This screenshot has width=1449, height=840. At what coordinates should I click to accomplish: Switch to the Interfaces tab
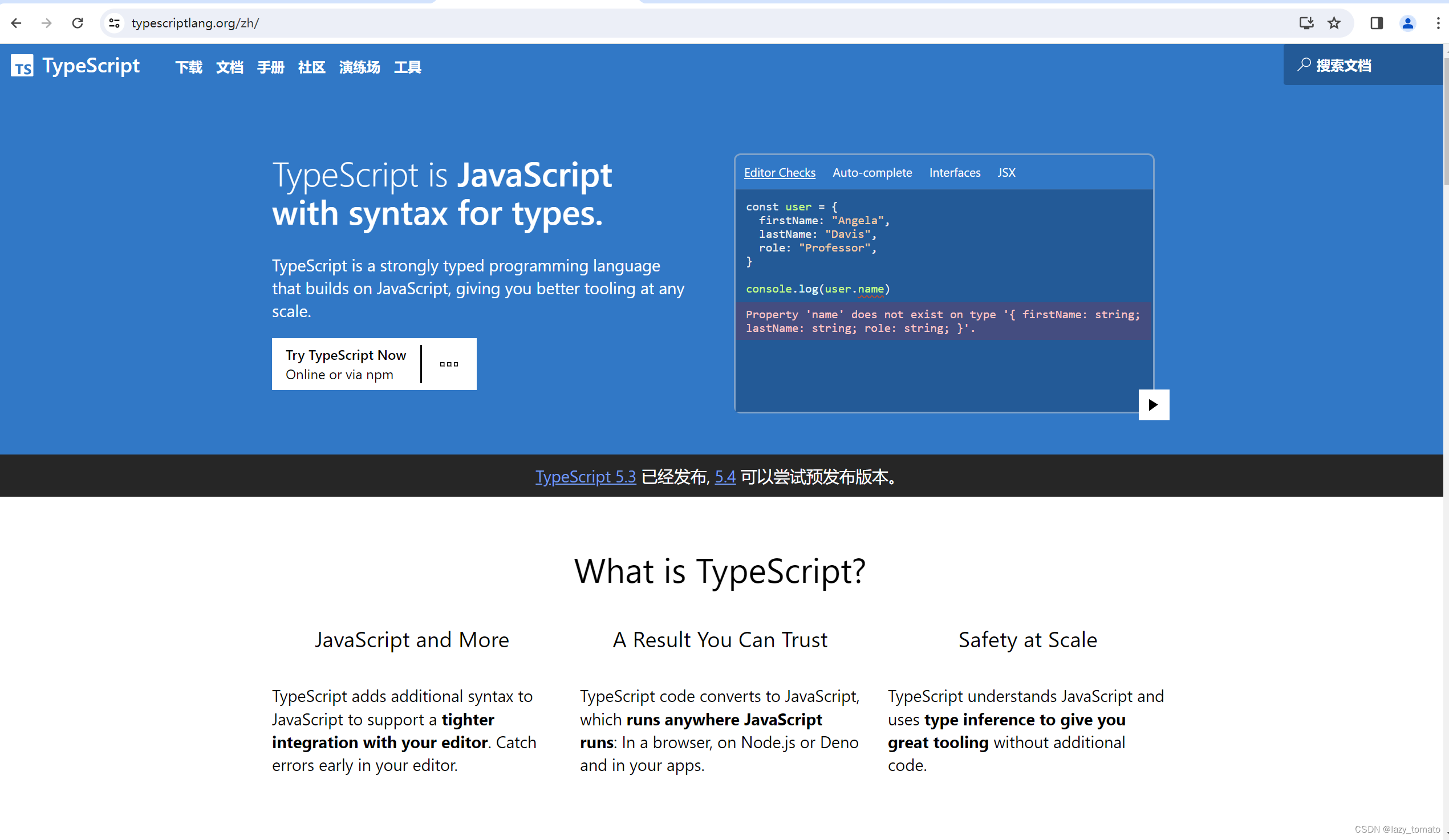click(955, 172)
